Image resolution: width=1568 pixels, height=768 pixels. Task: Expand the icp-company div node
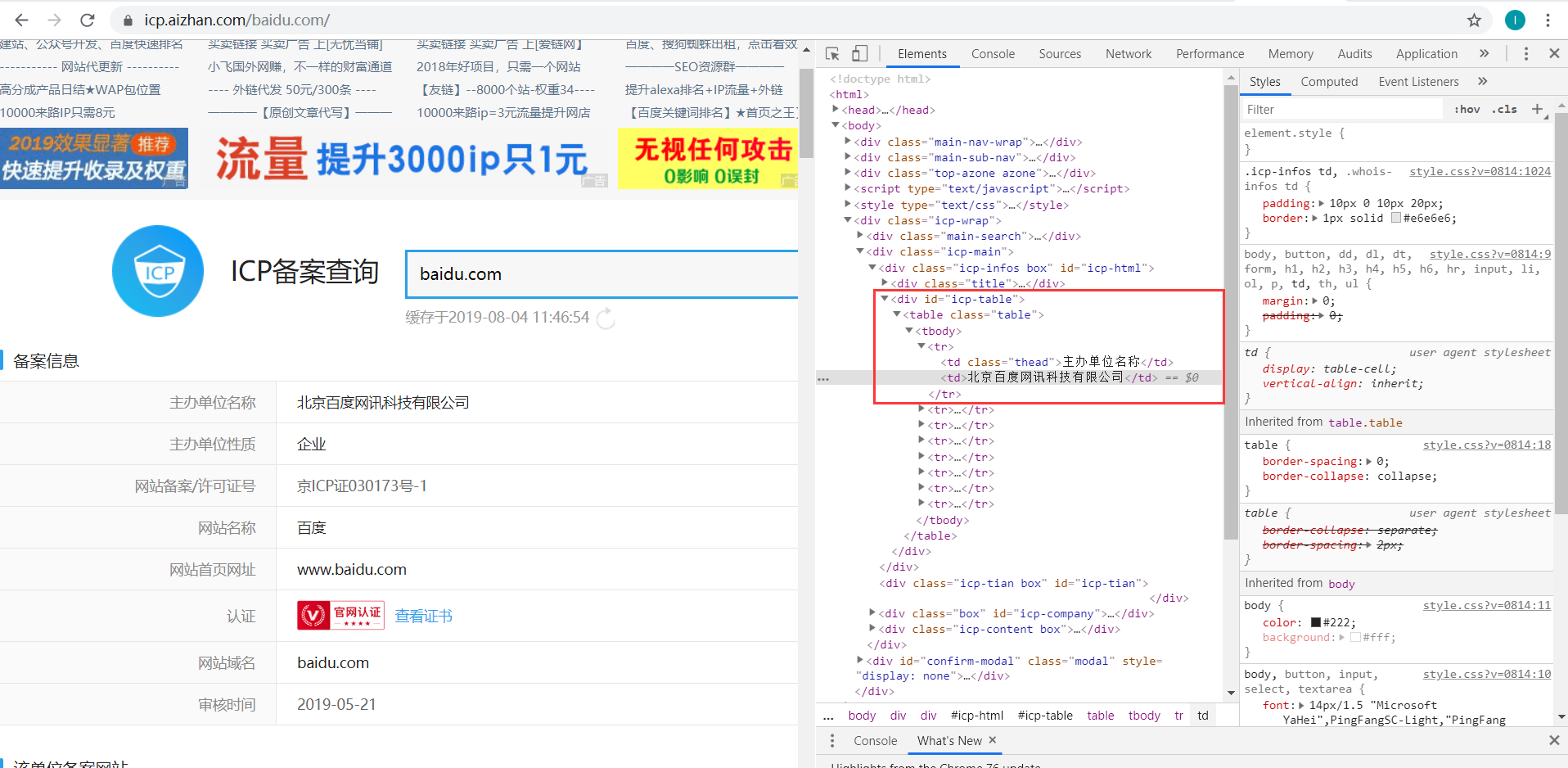872,613
